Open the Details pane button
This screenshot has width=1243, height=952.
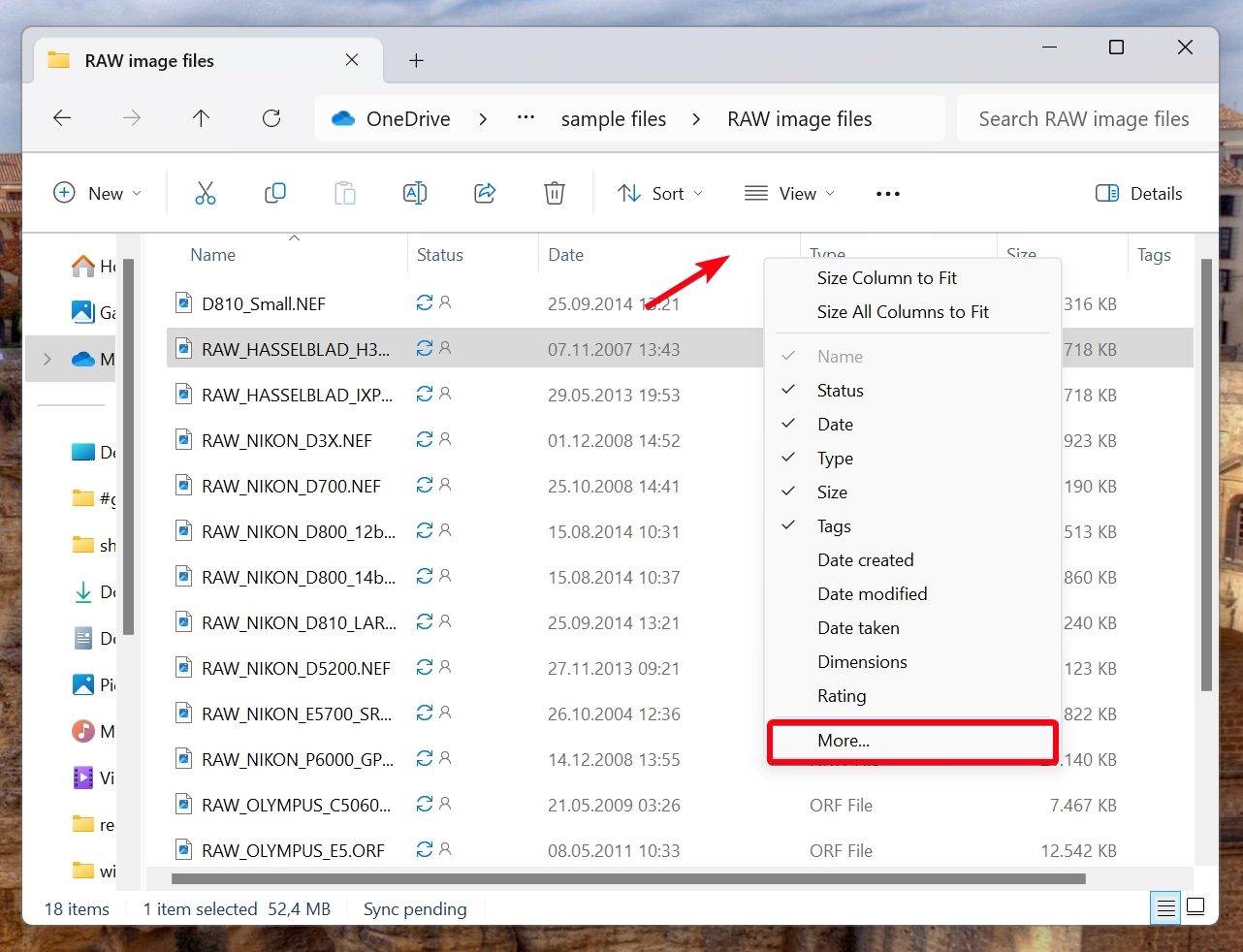pyautogui.click(x=1138, y=193)
